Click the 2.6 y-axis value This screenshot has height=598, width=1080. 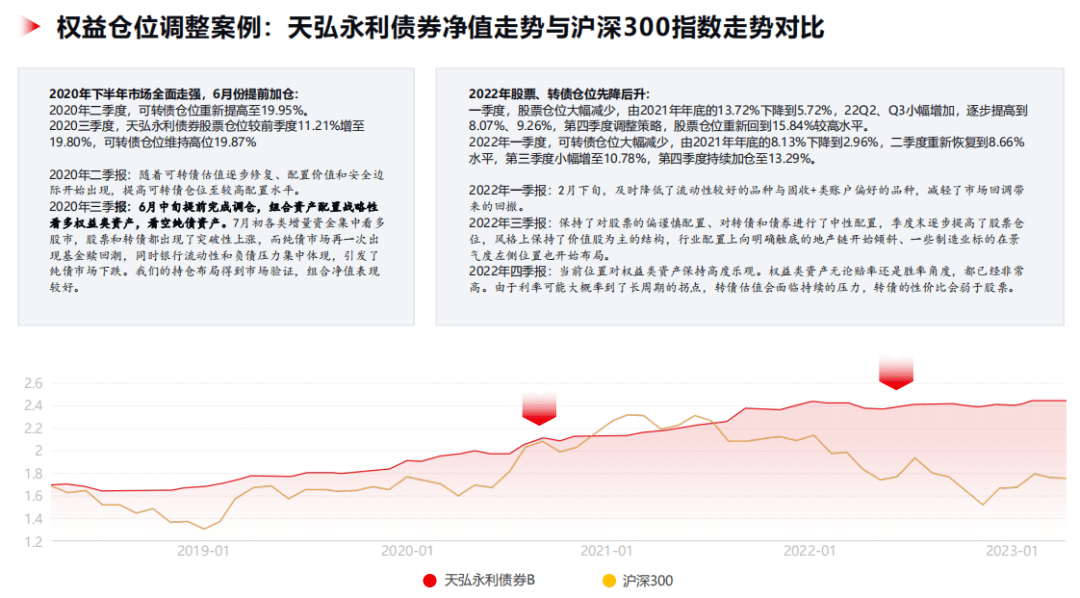coord(33,383)
